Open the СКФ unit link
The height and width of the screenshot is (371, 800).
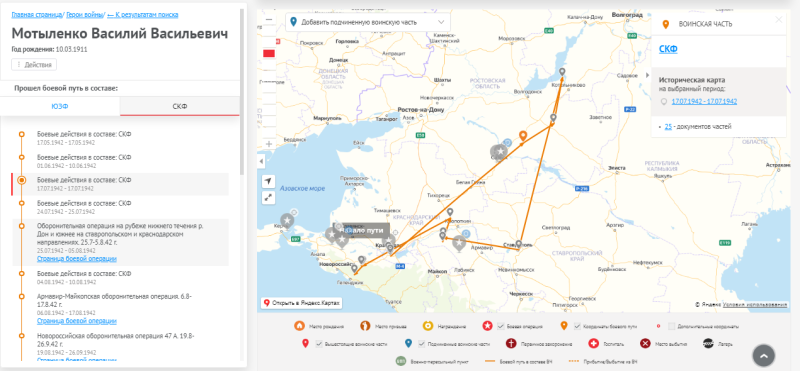point(668,50)
